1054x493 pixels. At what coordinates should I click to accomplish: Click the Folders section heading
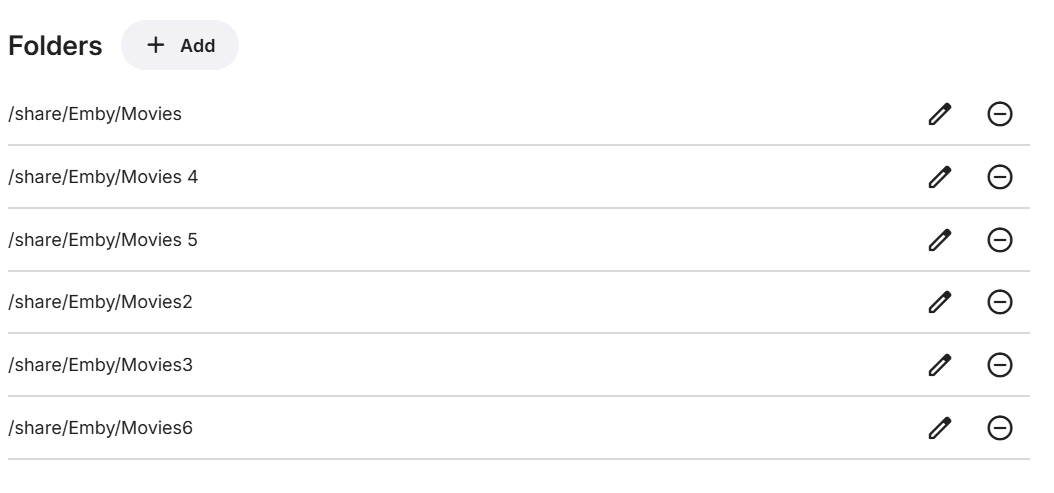tap(55, 46)
